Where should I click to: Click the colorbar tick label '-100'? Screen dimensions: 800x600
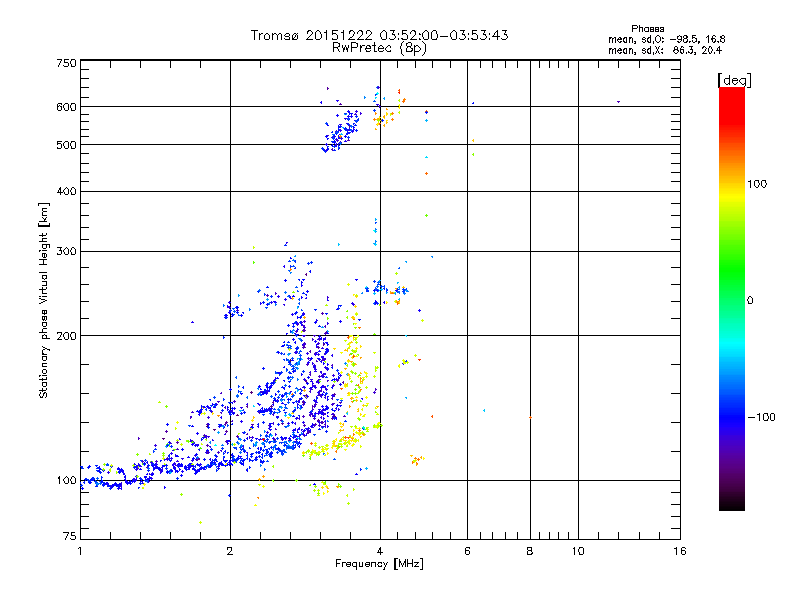tap(761, 417)
